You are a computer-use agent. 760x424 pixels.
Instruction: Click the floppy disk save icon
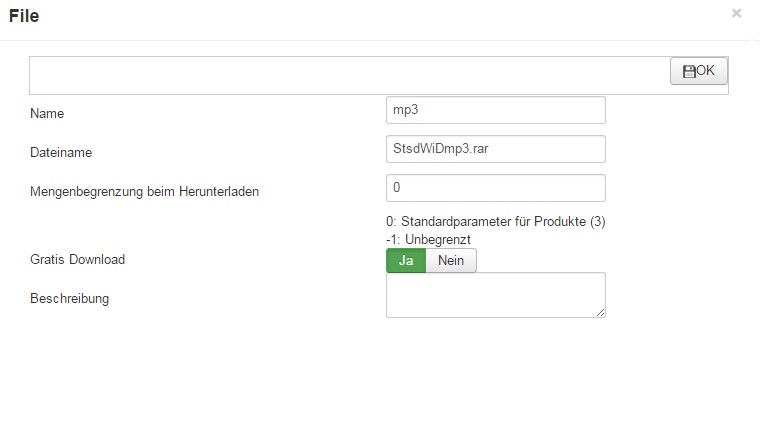(688, 71)
